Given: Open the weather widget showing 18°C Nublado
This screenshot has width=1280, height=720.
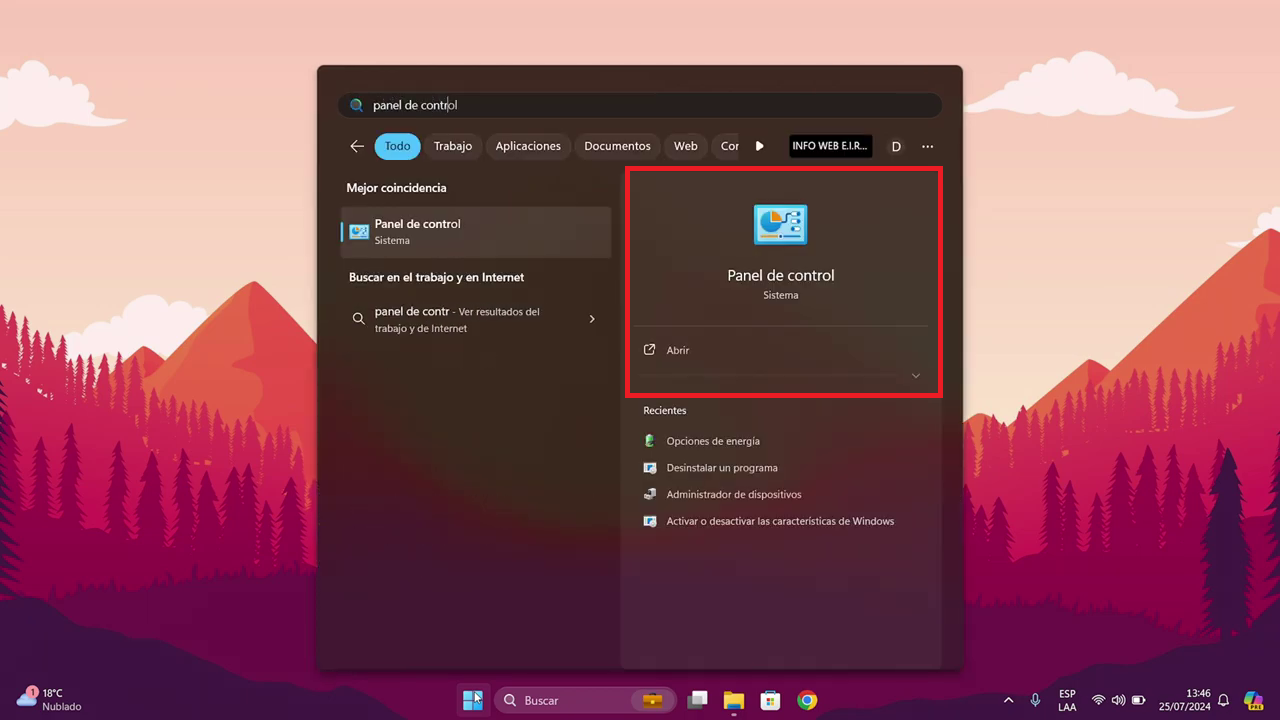Looking at the screenshot, I should point(48,699).
